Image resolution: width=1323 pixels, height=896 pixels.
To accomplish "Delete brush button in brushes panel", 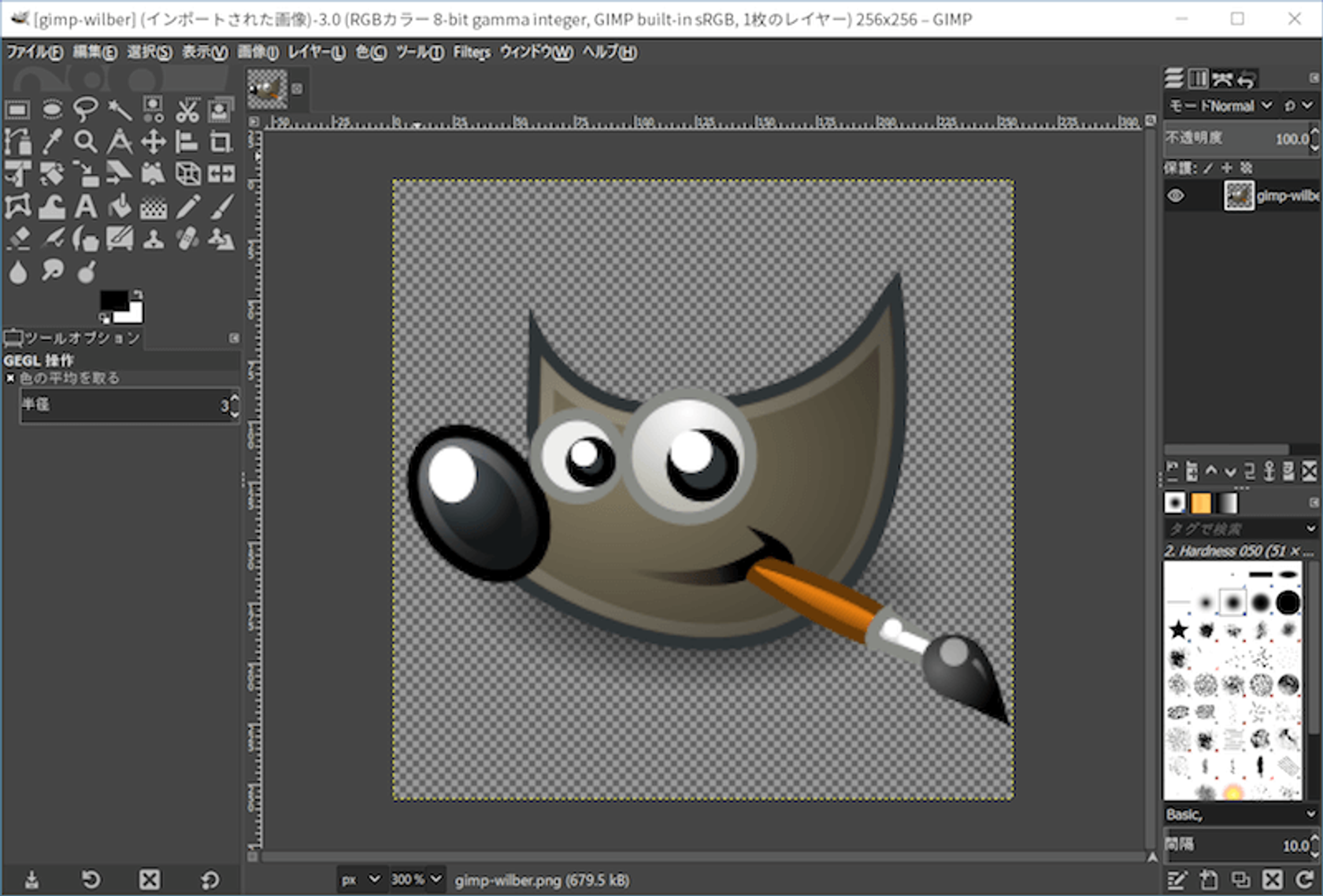I will click(1273, 879).
